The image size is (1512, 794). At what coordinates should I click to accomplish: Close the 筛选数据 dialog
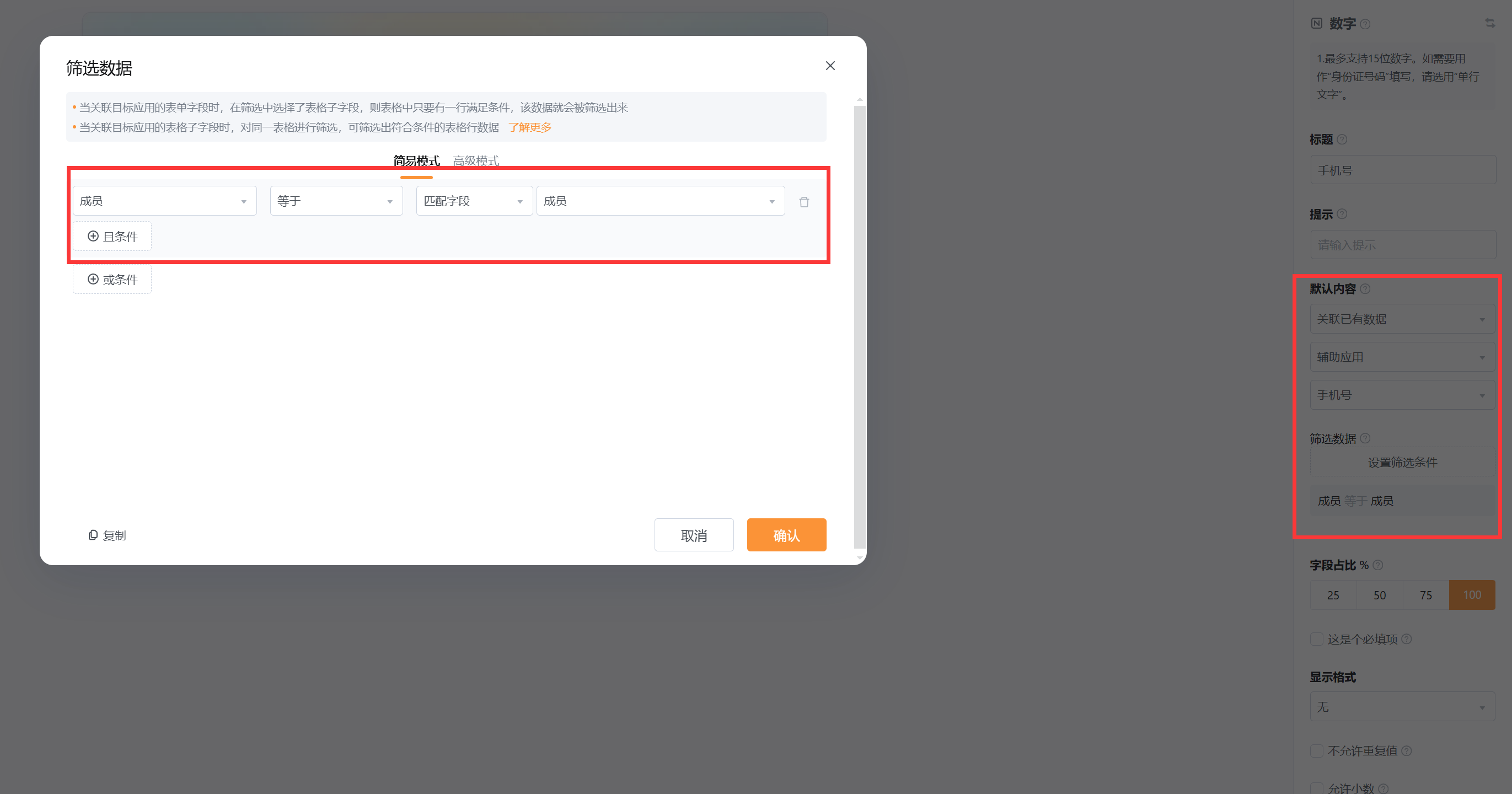coord(830,66)
